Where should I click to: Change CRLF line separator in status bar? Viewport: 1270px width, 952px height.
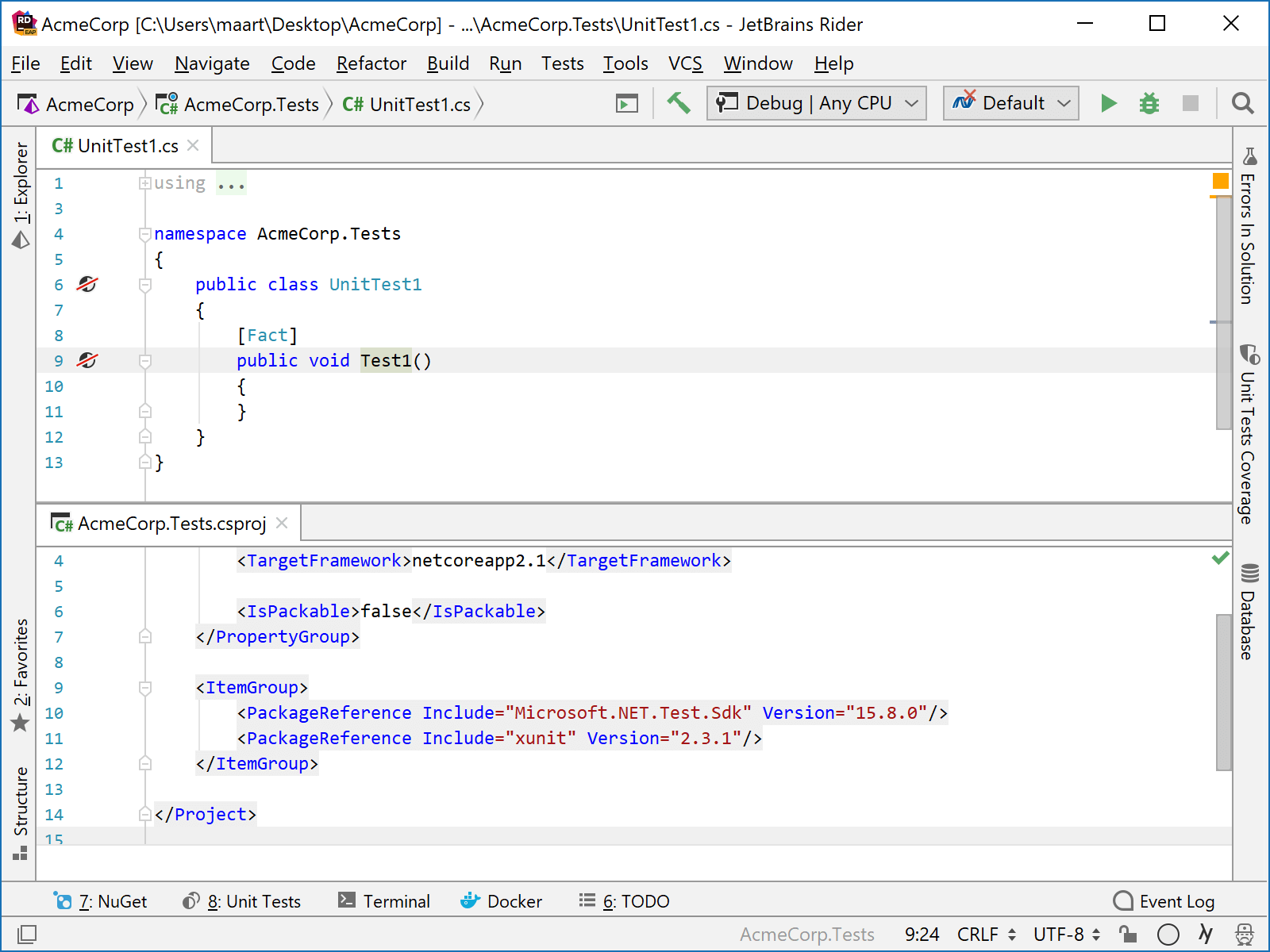[987, 935]
